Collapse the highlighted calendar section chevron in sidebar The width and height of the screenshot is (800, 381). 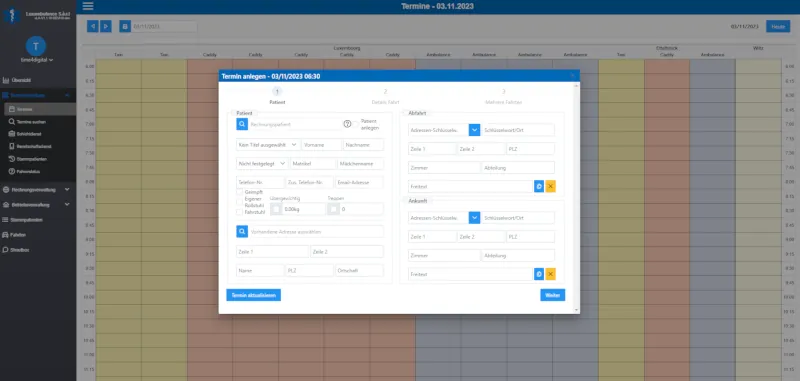coord(67,95)
